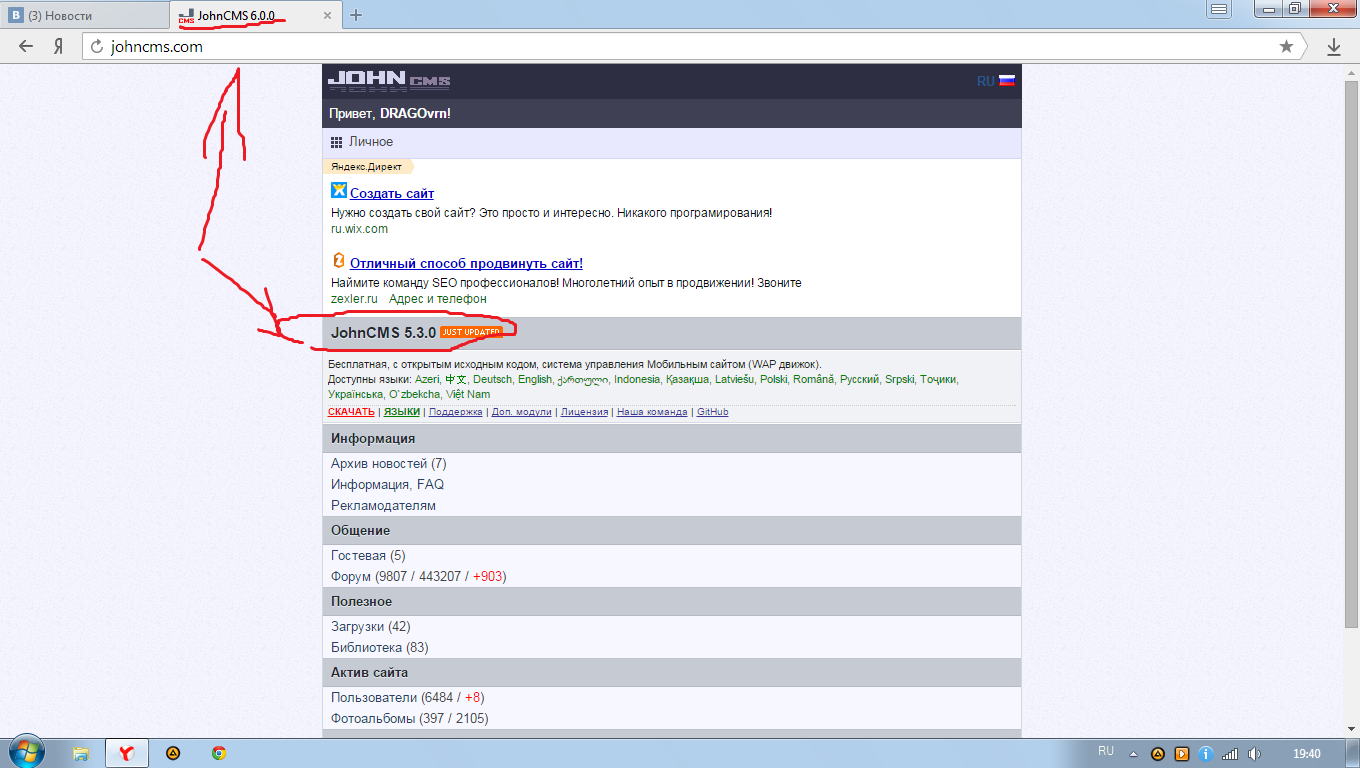Launch Google Chrome from the taskbar
Image resolution: width=1360 pixels, height=768 pixels.
[x=219, y=753]
